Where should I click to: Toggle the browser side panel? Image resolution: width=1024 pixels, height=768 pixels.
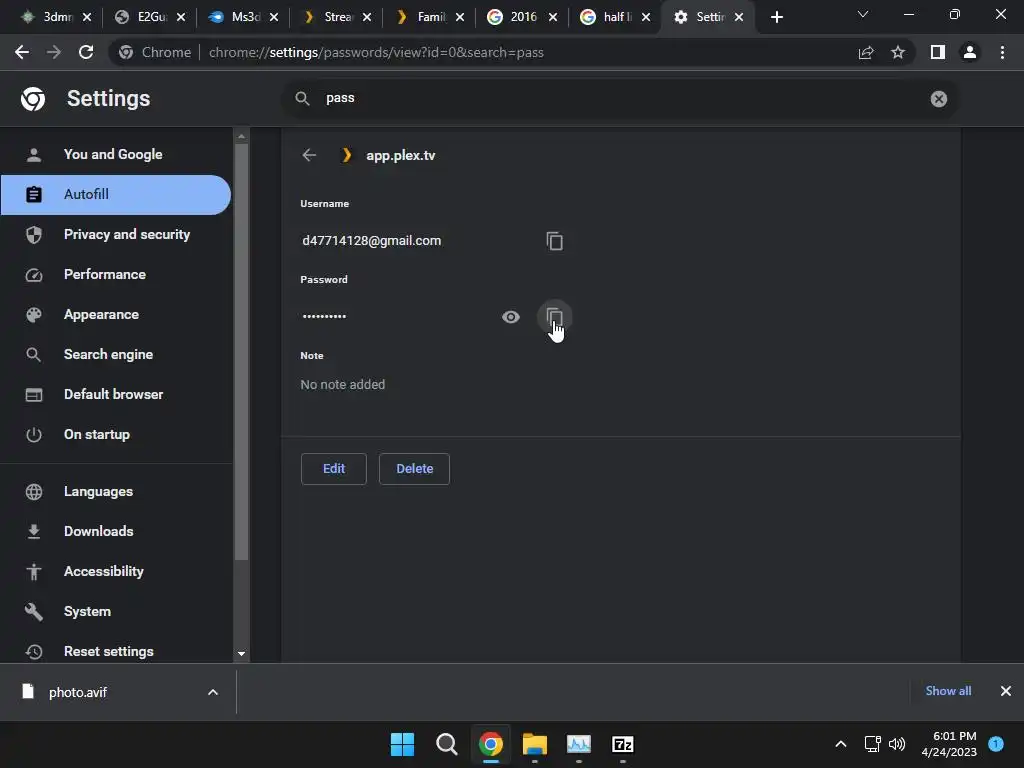coord(938,52)
